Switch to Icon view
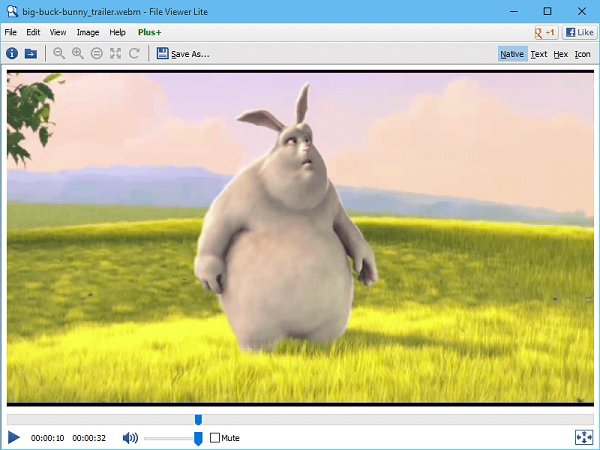Image resolution: width=600 pixels, height=450 pixels. pos(582,54)
